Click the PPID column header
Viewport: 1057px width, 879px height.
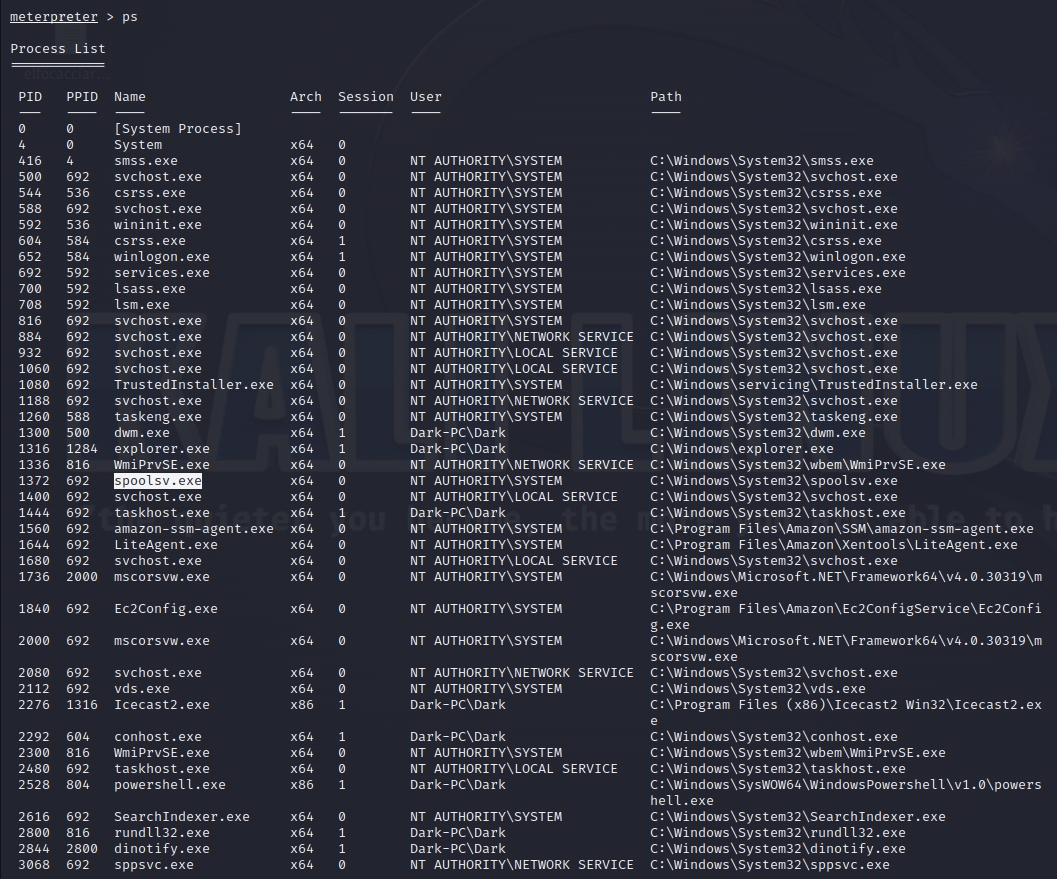click(x=82, y=97)
